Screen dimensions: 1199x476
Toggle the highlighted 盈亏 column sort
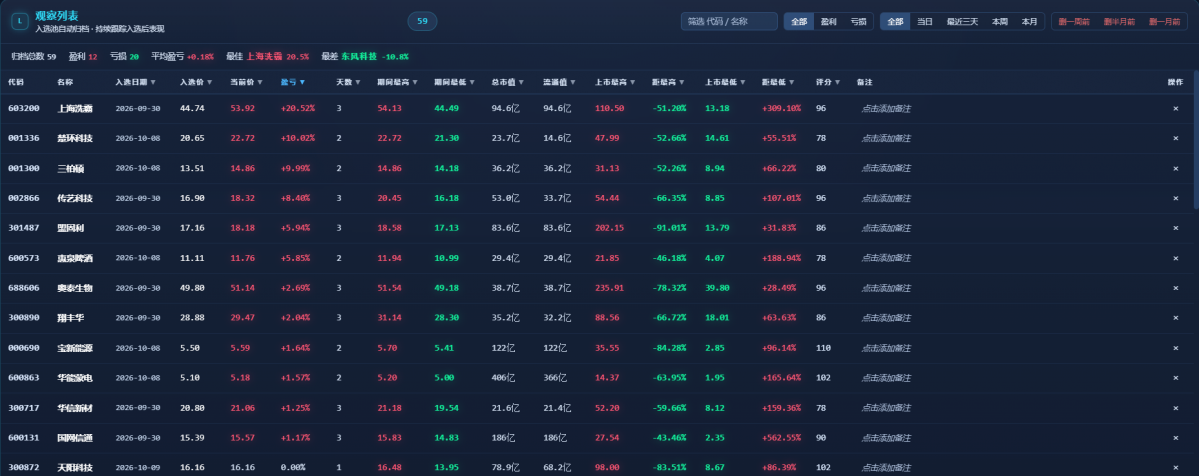[293, 82]
